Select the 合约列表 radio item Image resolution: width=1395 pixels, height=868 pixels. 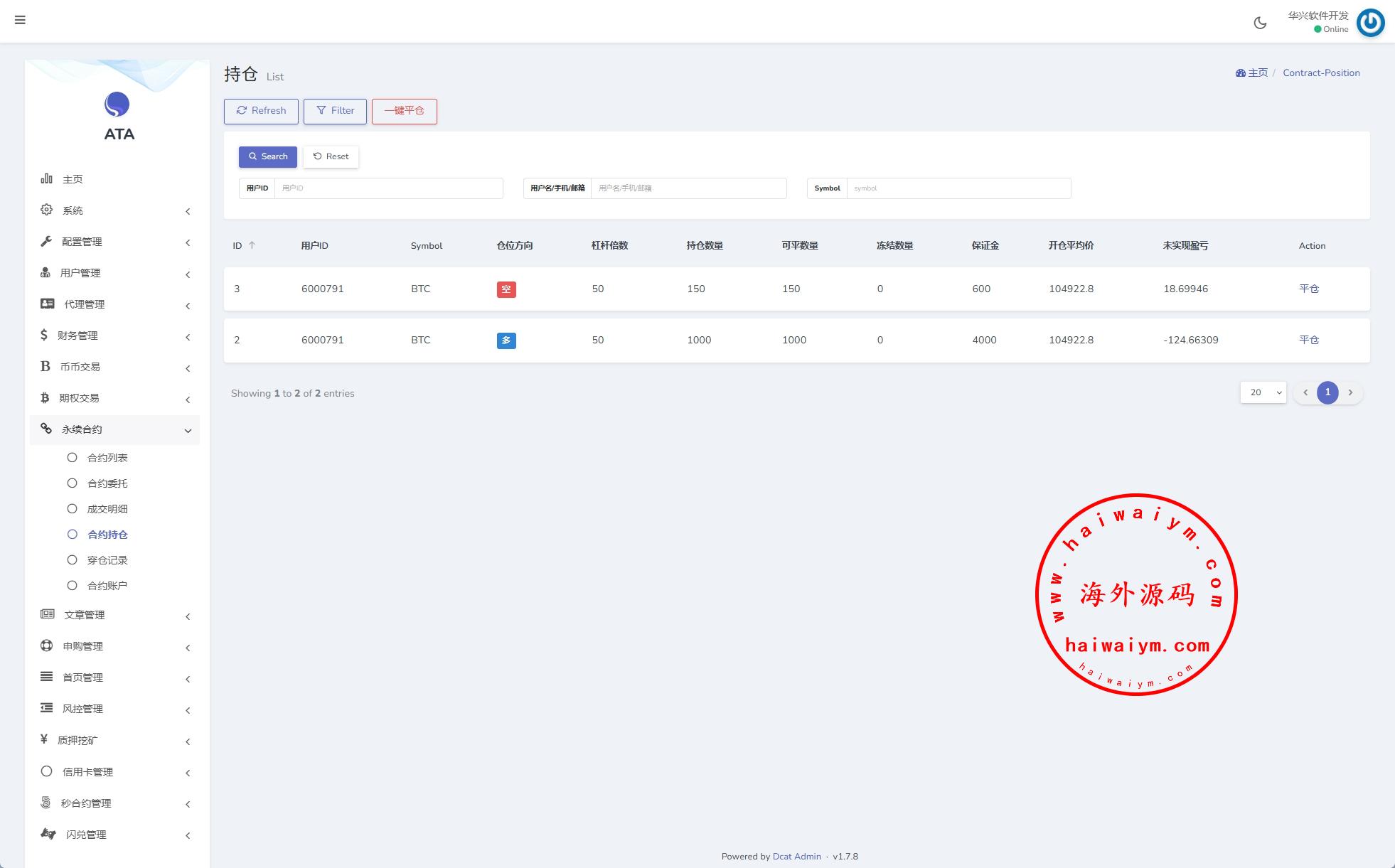coord(72,458)
